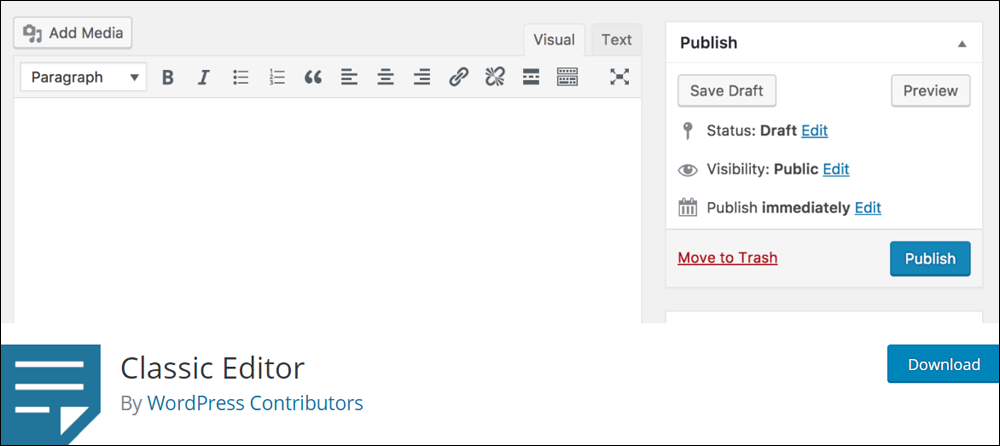
Task: Align text left
Action: click(x=349, y=78)
